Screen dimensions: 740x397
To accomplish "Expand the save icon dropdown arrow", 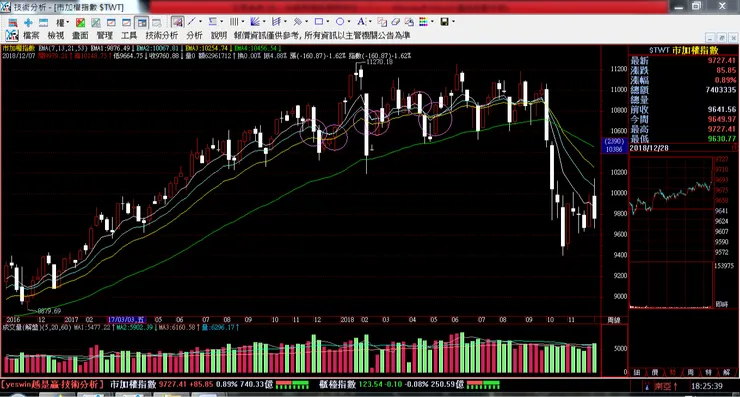I will (x=454, y=22).
